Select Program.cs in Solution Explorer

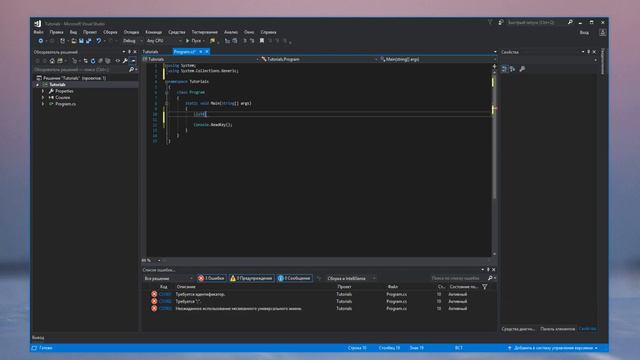[x=65, y=104]
